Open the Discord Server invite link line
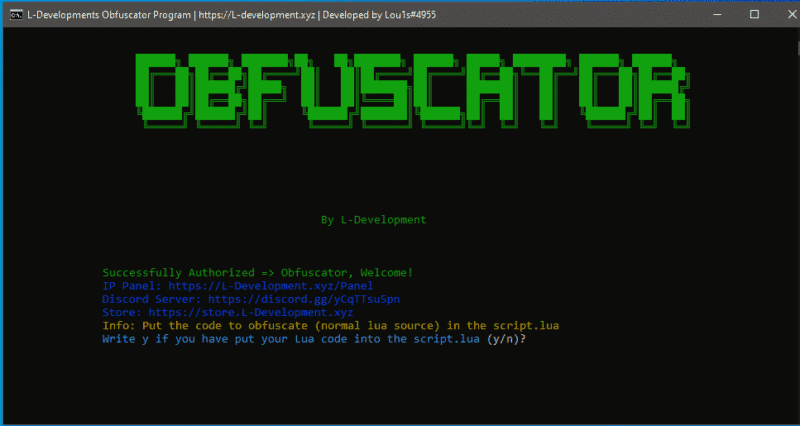The image size is (800, 426). [251, 299]
